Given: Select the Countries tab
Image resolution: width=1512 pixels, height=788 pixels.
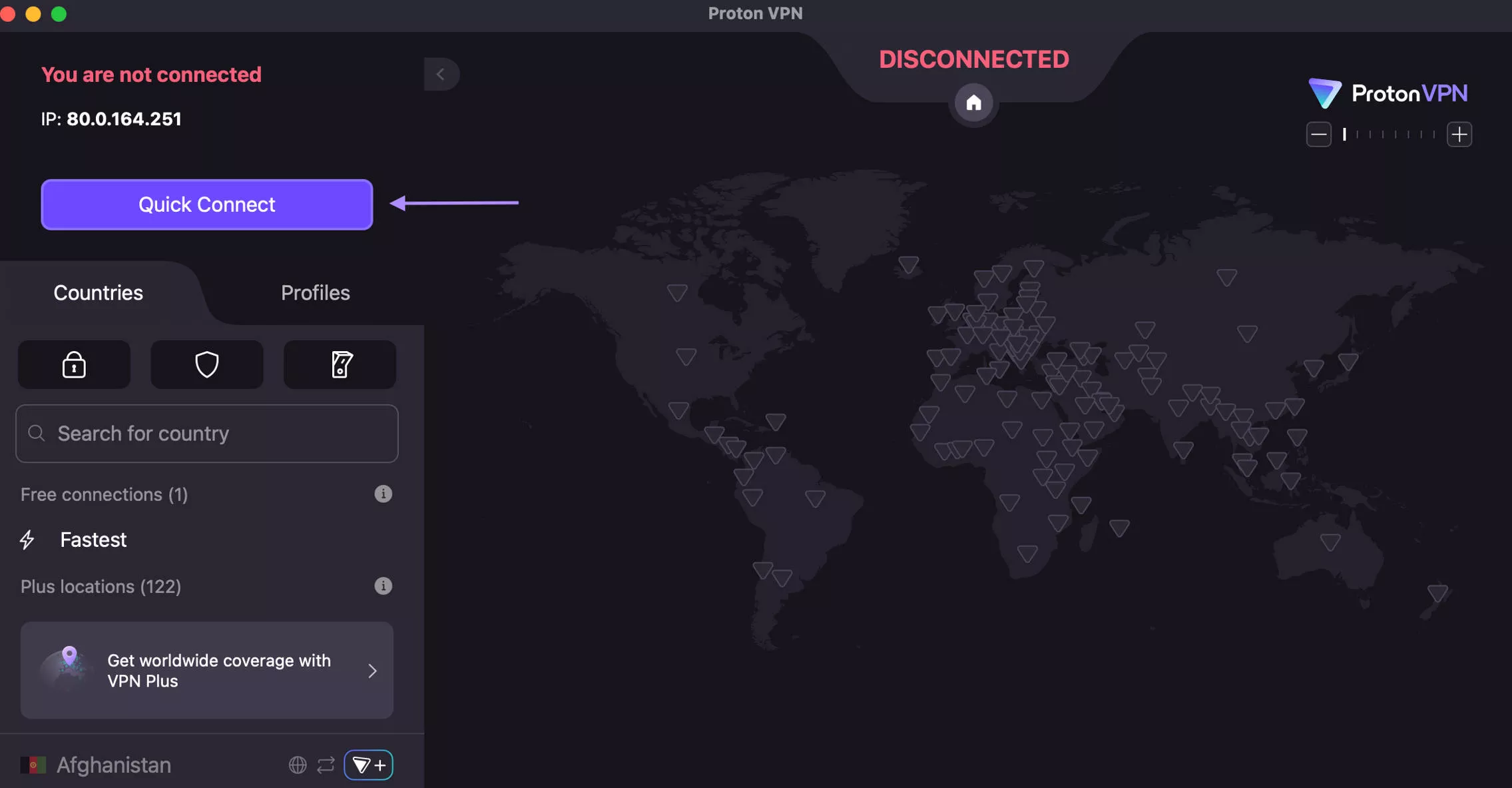Looking at the screenshot, I should [99, 293].
